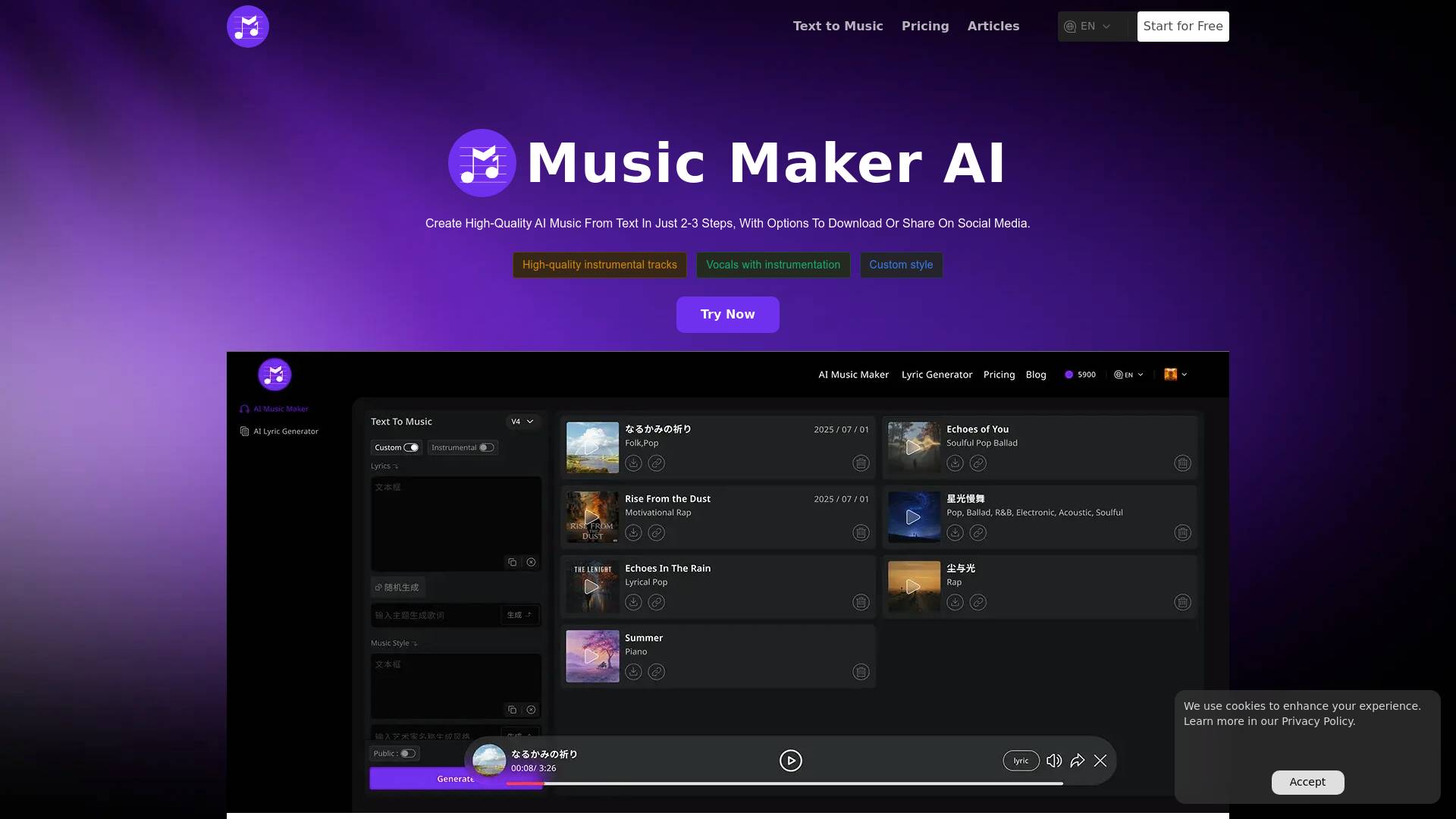Toggle the Instrumental switch

tap(487, 447)
